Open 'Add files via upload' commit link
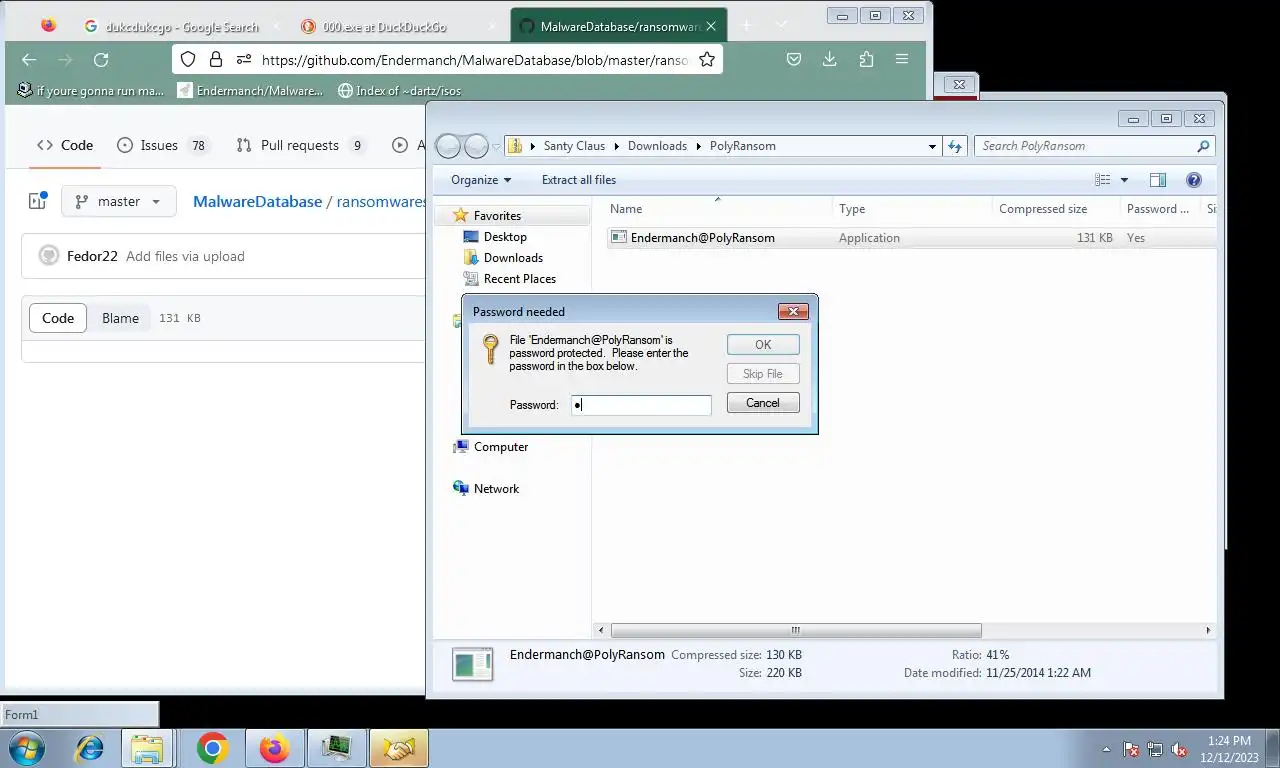This screenshot has width=1280, height=768. 185,256
